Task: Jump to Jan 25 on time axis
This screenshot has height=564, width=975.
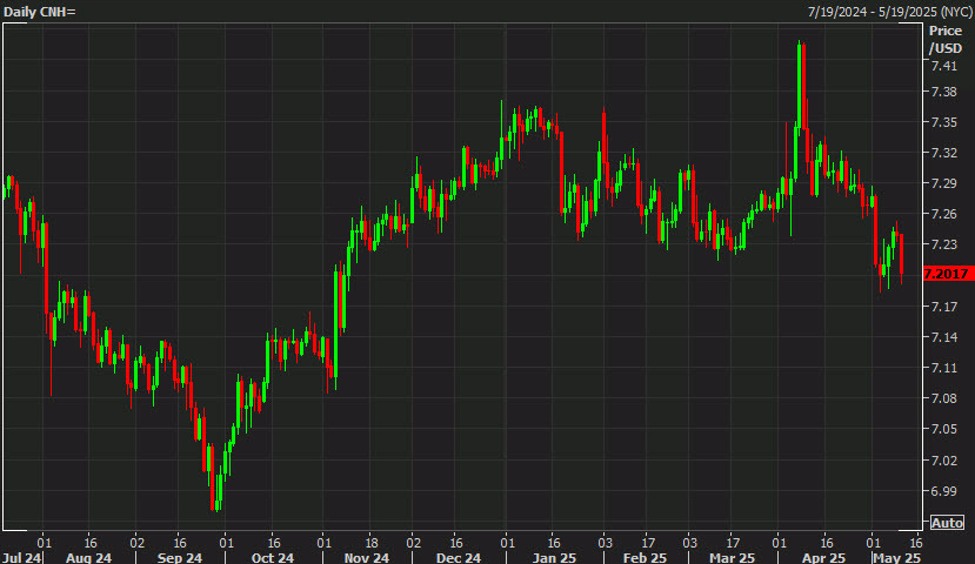Action: 553,557
